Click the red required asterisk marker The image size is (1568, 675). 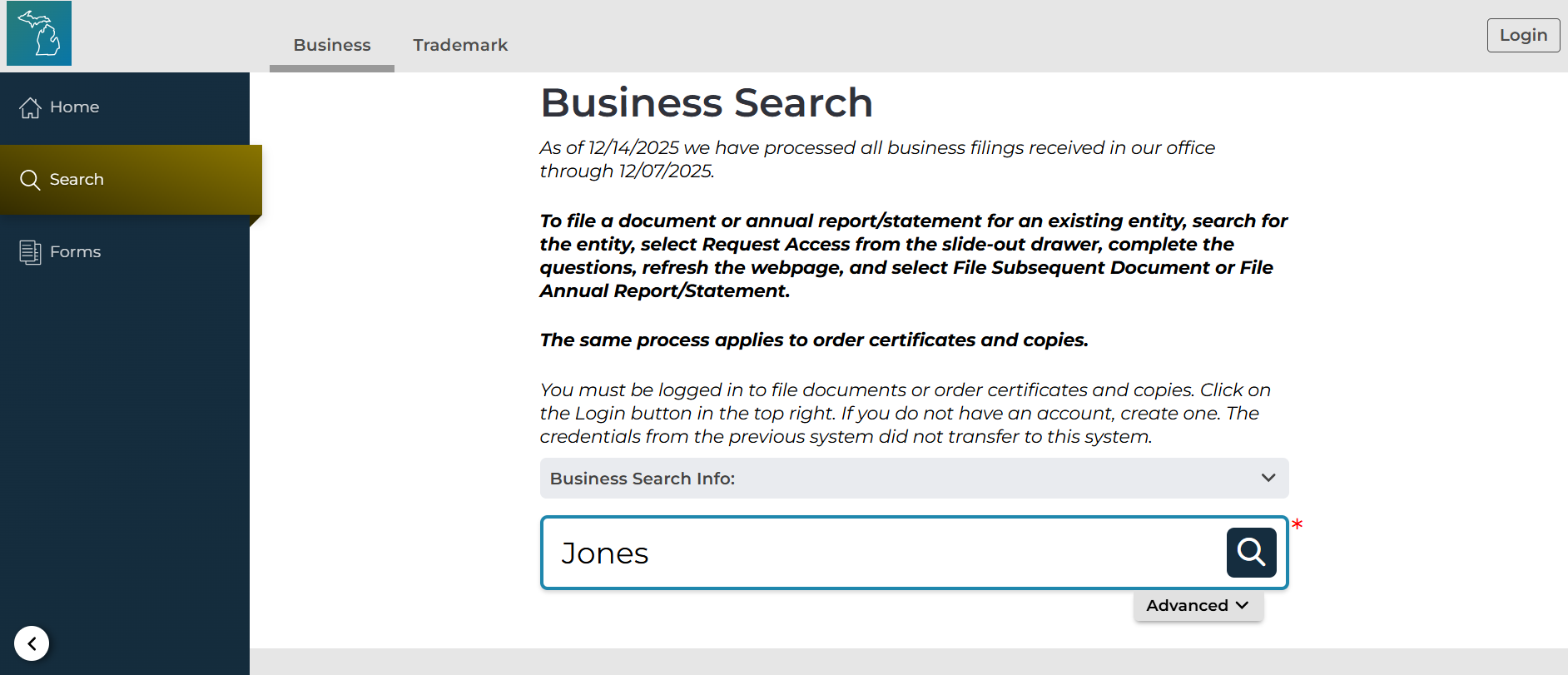[x=1298, y=525]
